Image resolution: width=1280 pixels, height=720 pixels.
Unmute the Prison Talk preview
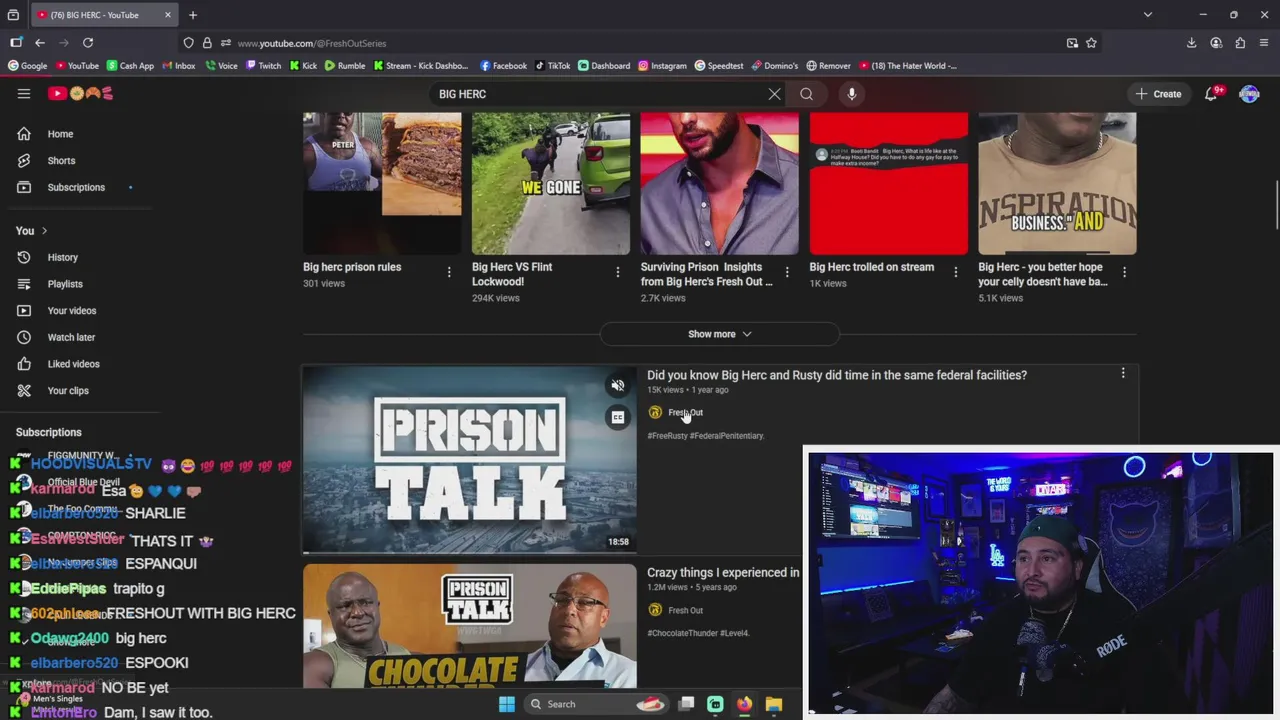click(x=618, y=385)
